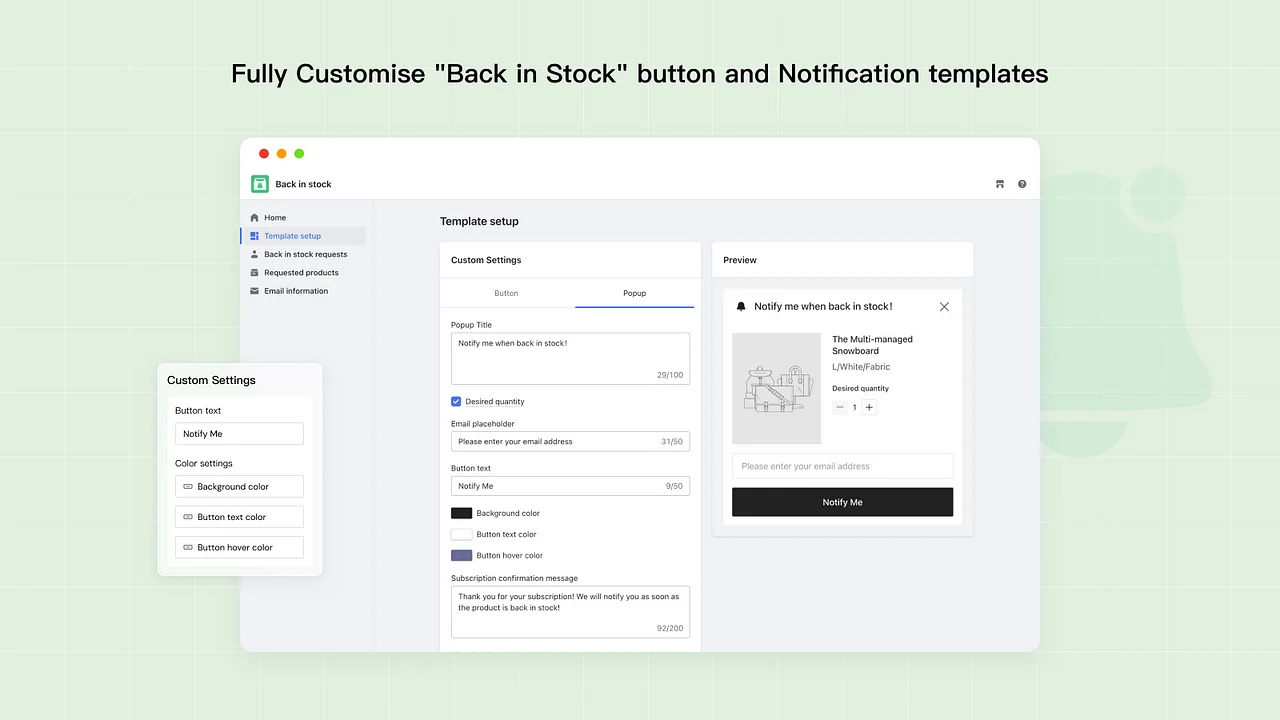Switch to the Button tab

(x=506, y=293)
